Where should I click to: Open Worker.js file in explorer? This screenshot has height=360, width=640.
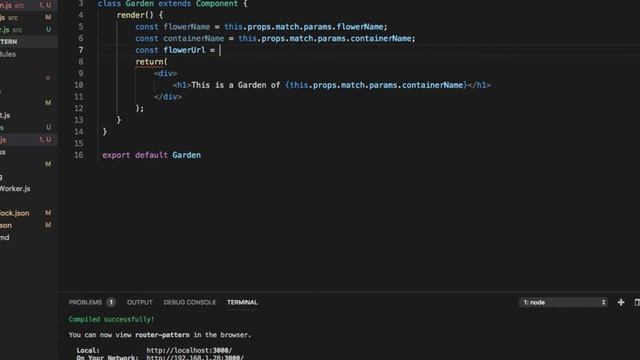coord(15,189)
